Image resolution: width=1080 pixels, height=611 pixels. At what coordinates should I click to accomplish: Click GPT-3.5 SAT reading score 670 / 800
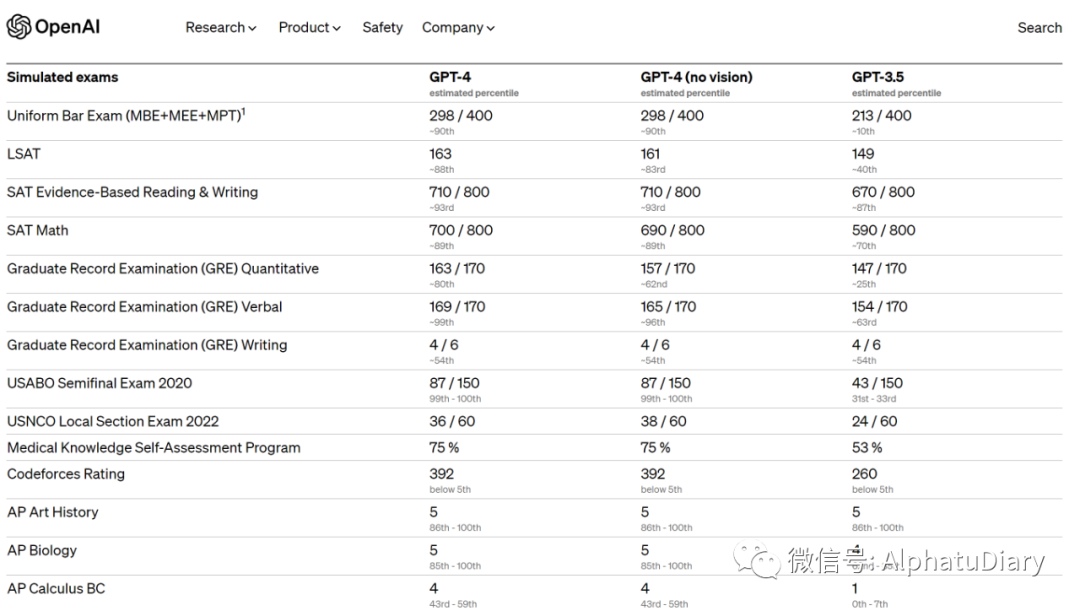pyautogui.click(x=883, y=192)
